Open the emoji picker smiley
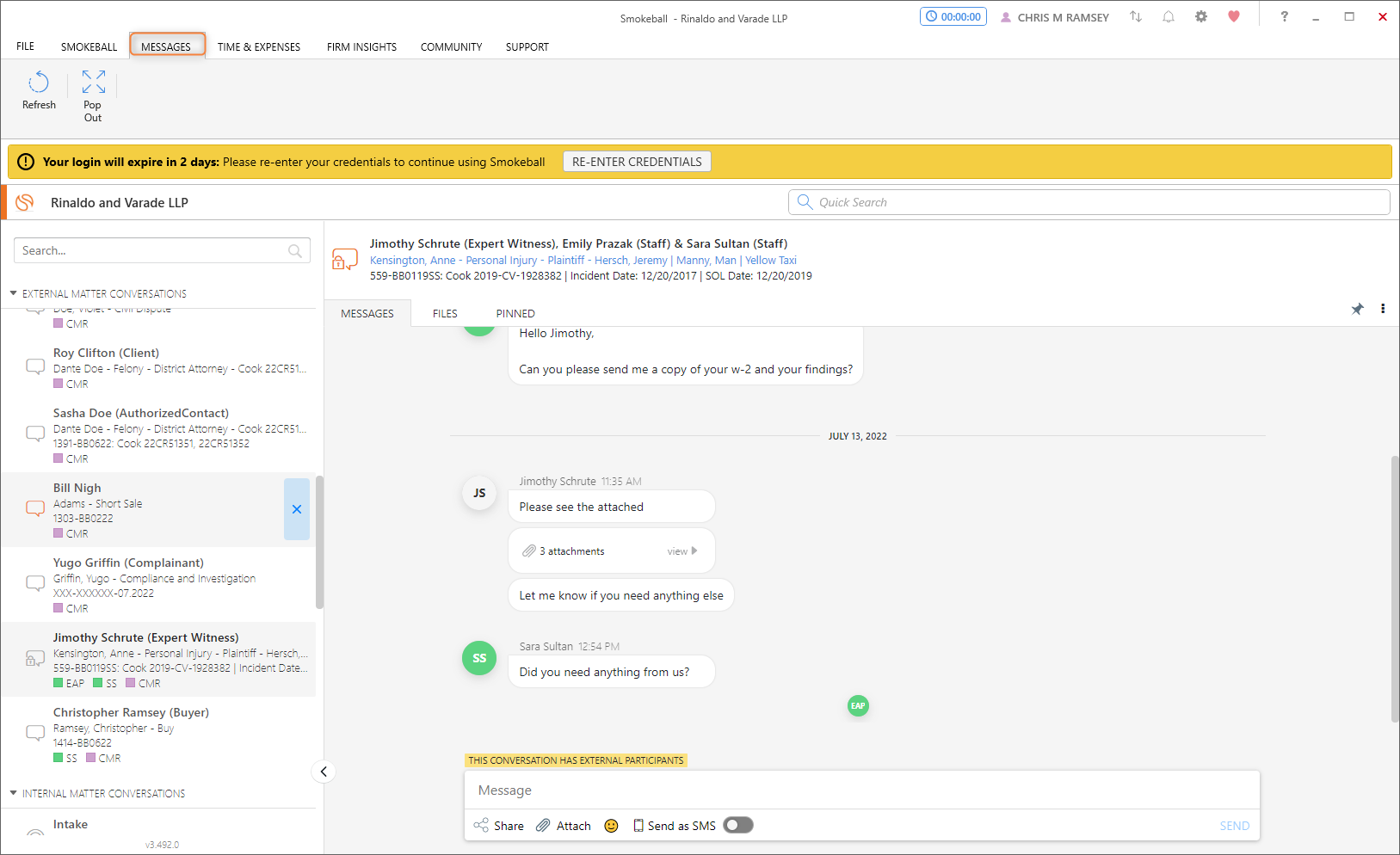1400x855 pixels. click(x=612, y=826)
